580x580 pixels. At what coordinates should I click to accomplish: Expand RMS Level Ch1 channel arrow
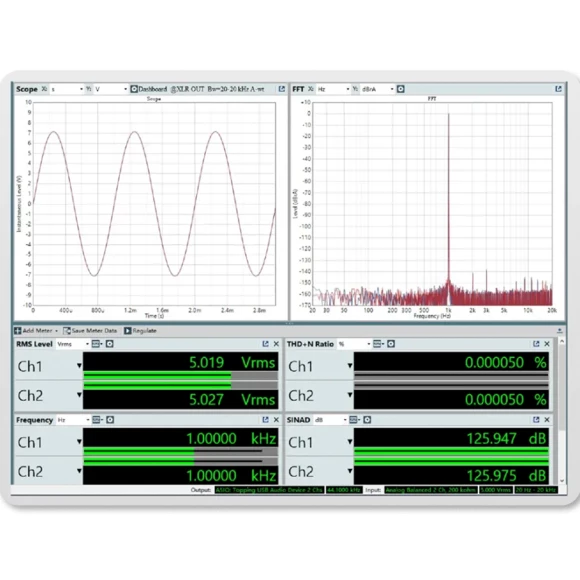79,366
